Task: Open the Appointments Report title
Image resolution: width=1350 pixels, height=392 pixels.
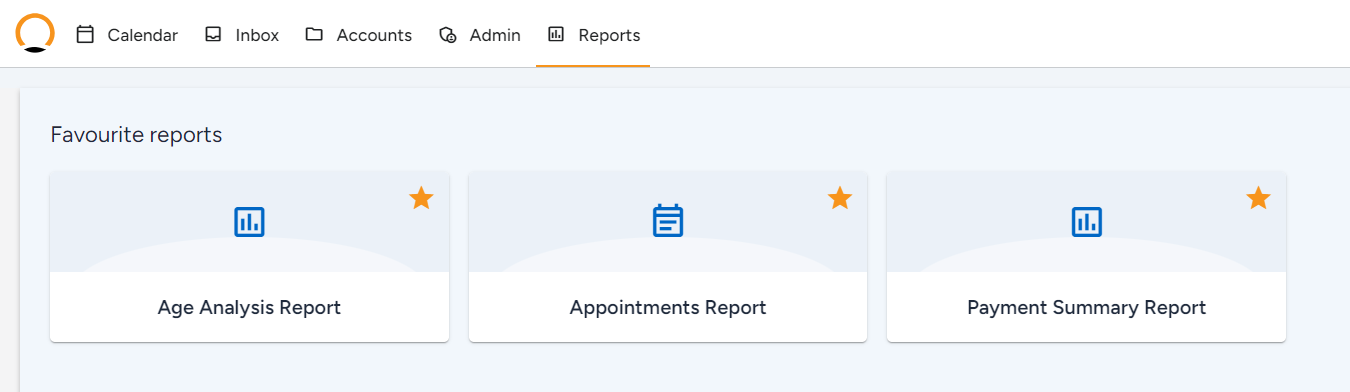Action: pyautogui.click(x=668, y=308)
